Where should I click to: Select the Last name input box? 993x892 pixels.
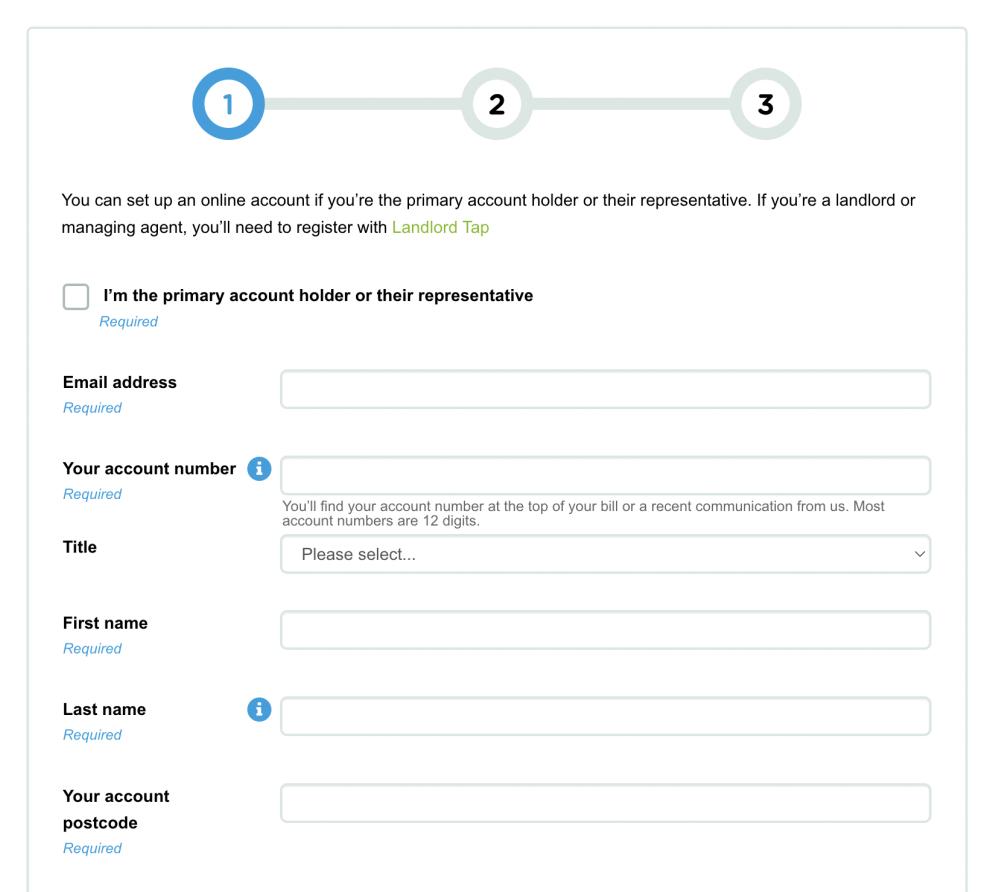[x=605, y=716]
